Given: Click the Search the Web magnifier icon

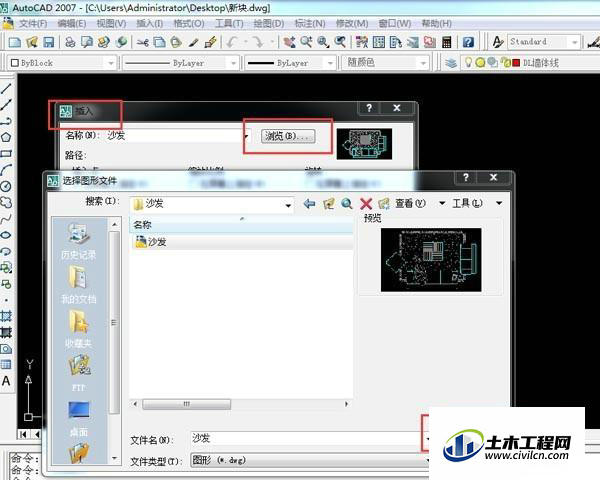Looking at the screenshot, I should pyautogui.click(x=347, y=204).
